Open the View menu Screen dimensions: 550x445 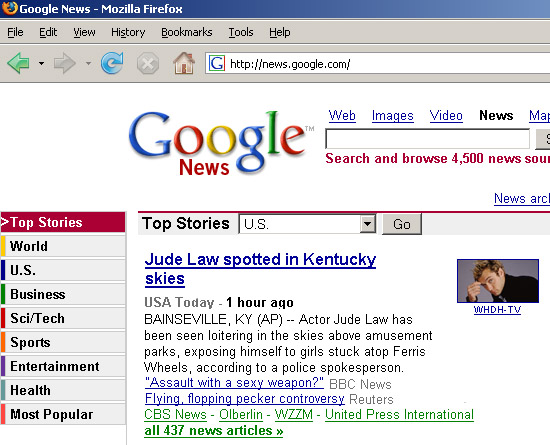point(84,32)
